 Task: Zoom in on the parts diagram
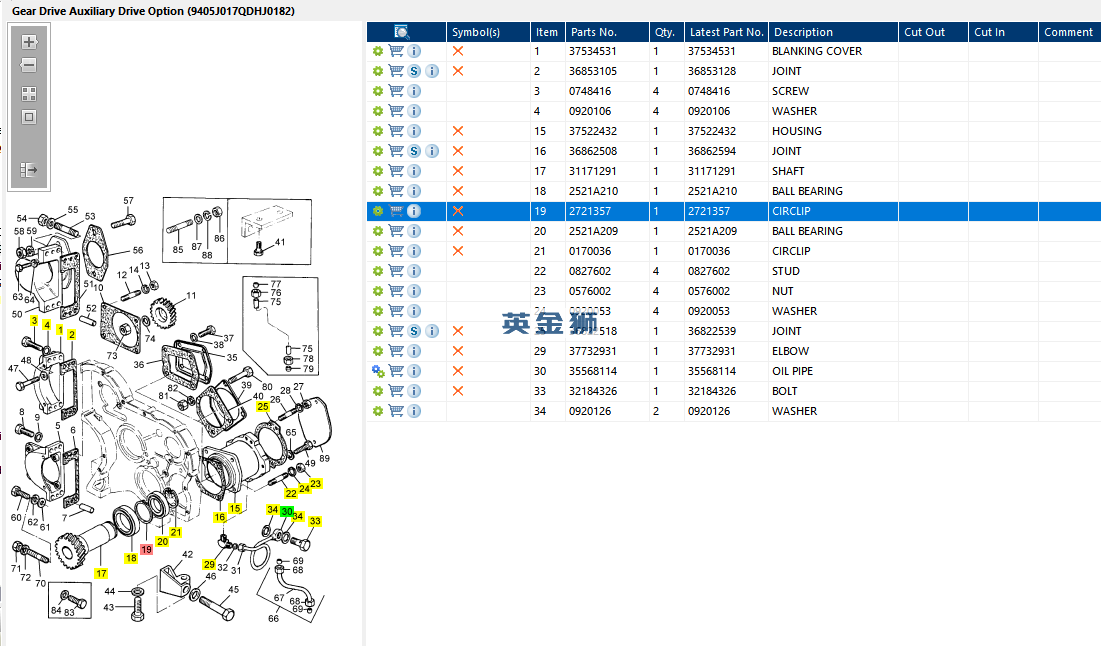tap(29, 42)
